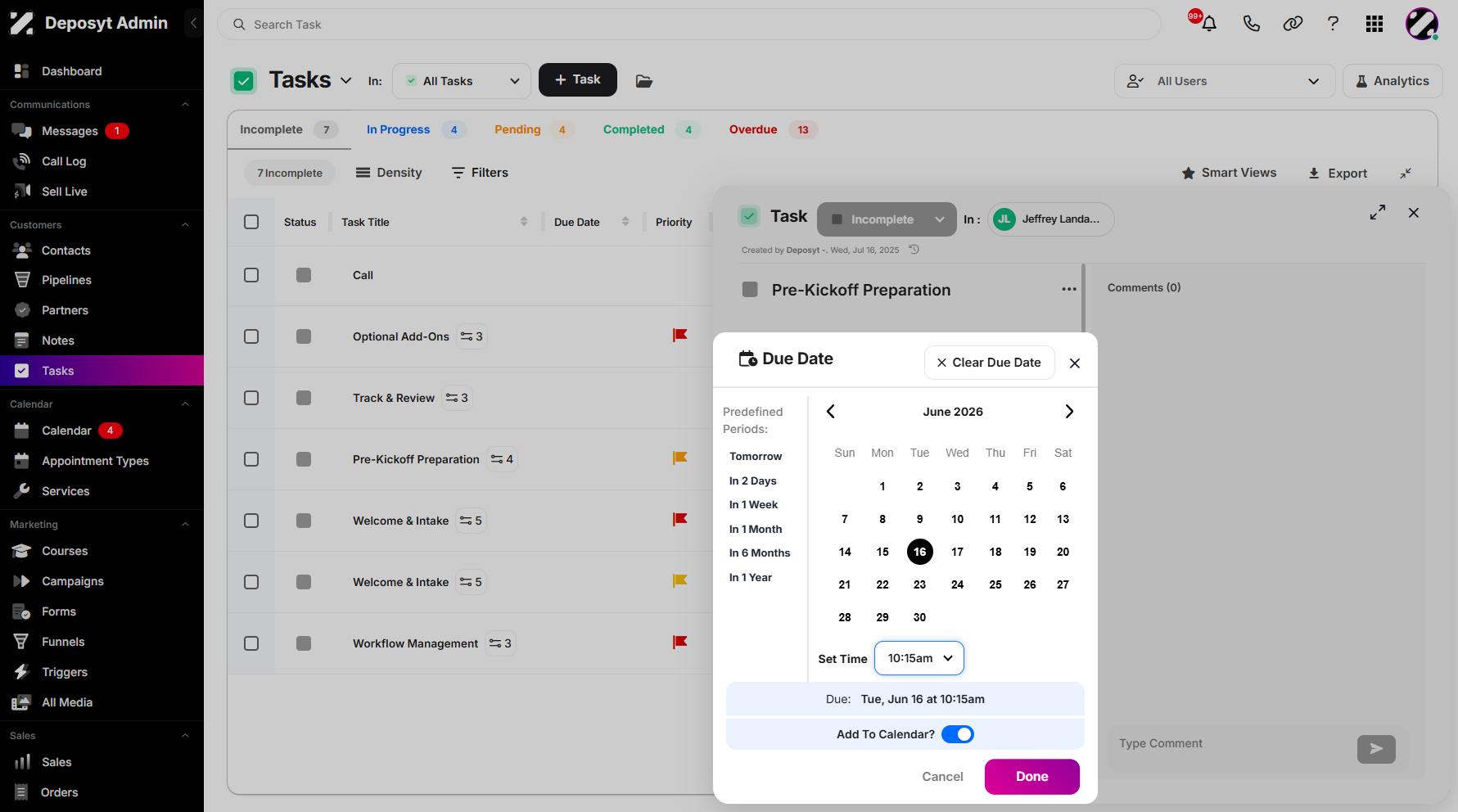Click the open folder icon next to Task button
The height and width of the screenshot is (812, 1458).
pos(644,81)
